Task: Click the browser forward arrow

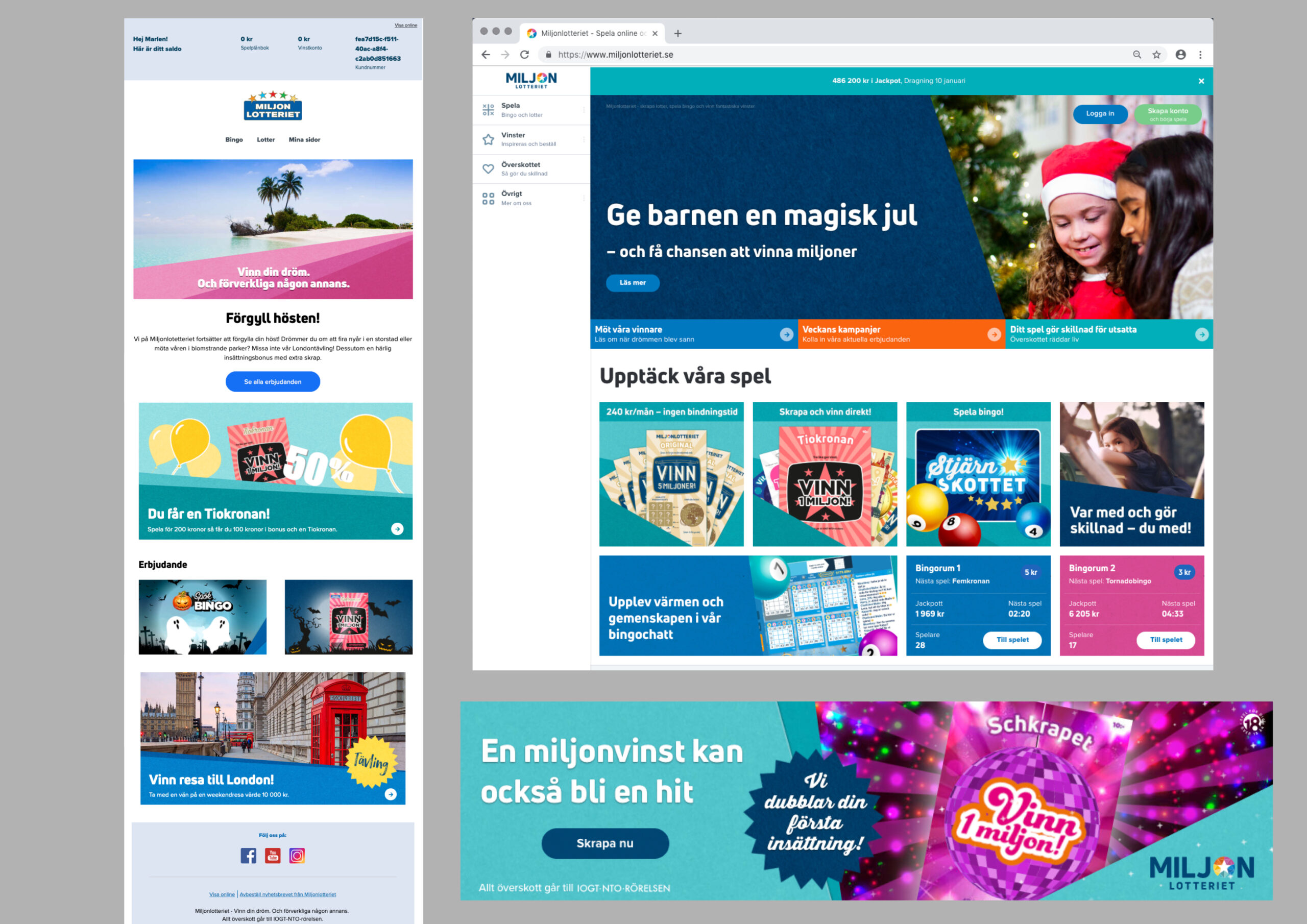Action: pyautogui.click(x=505, y=55)
